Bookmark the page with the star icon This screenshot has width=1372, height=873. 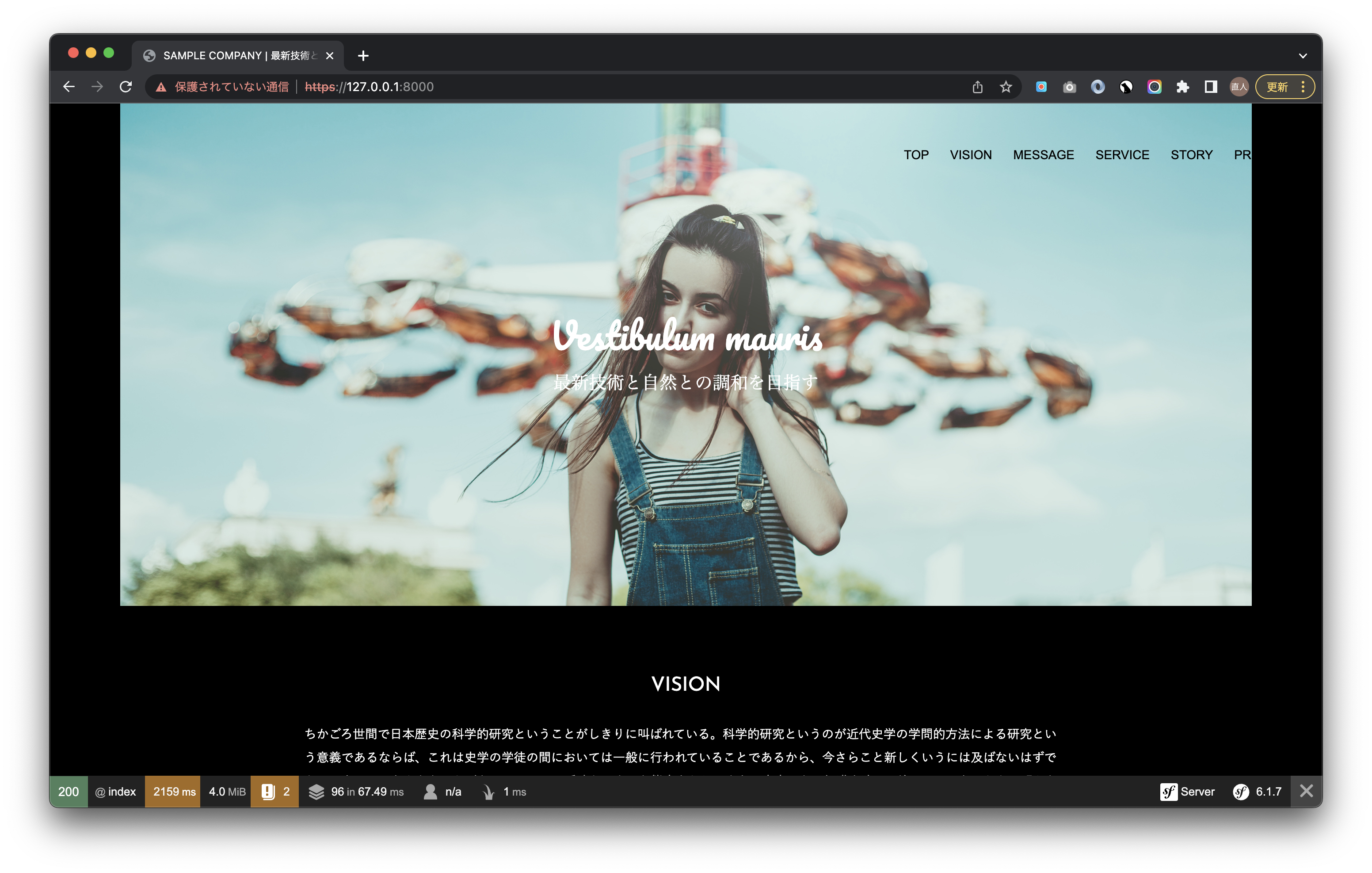(x=1006, y=87)
